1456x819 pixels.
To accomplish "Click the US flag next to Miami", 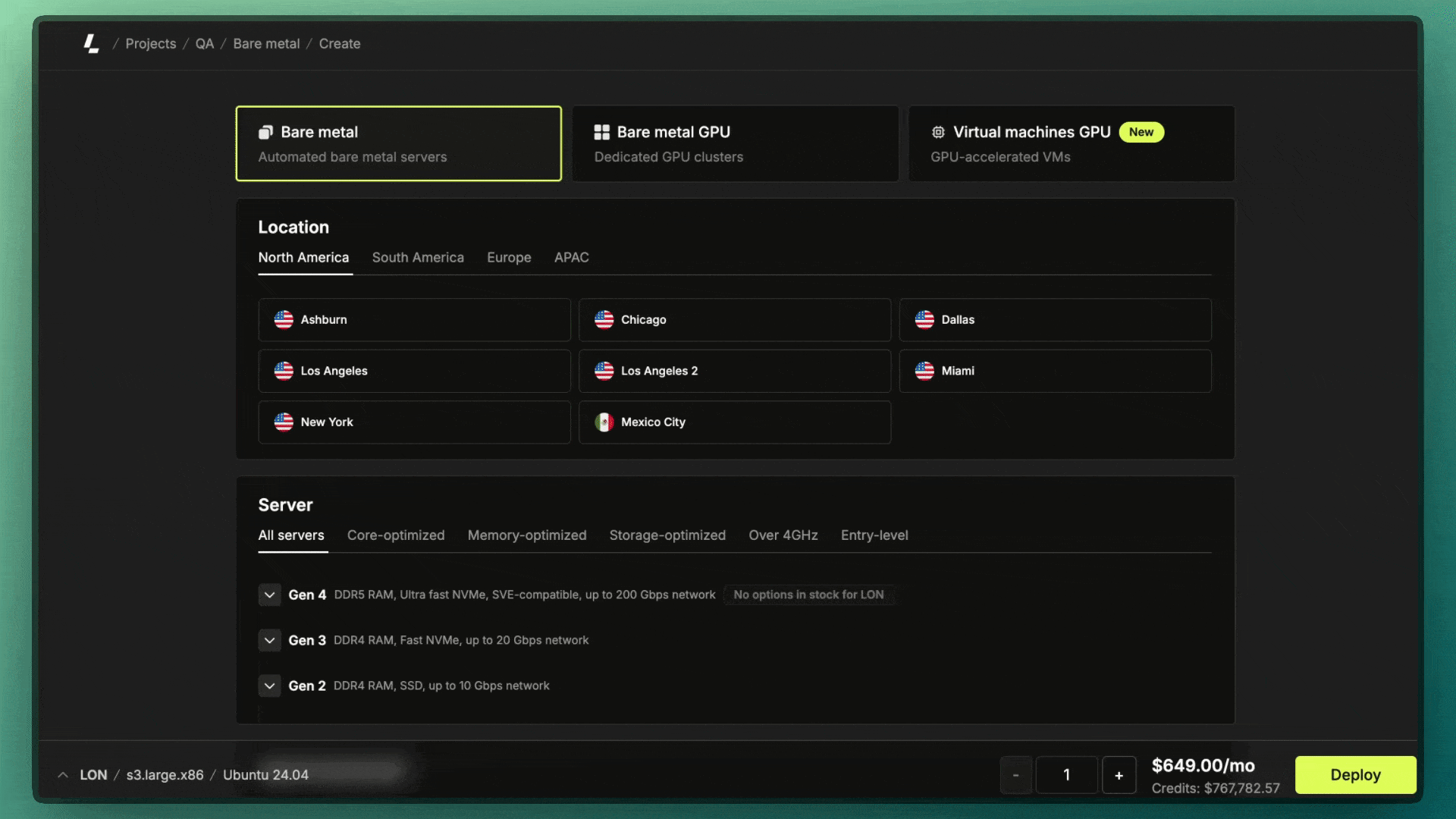I will pos(924,371).
